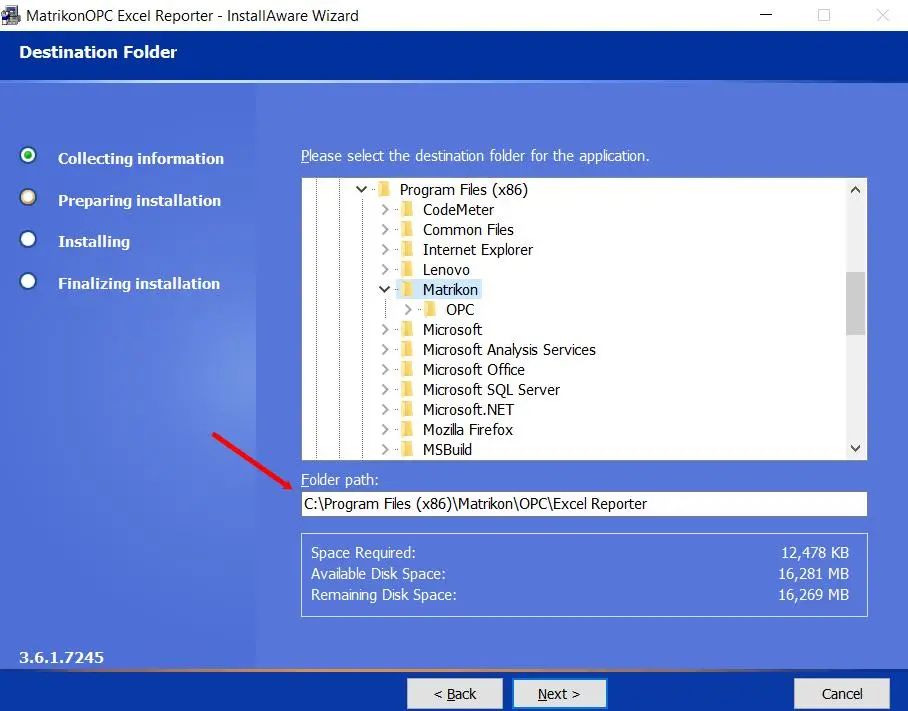Click the 16,269 MB remaining disk space value
Screen dimensions: 908x711
point(813,595)
